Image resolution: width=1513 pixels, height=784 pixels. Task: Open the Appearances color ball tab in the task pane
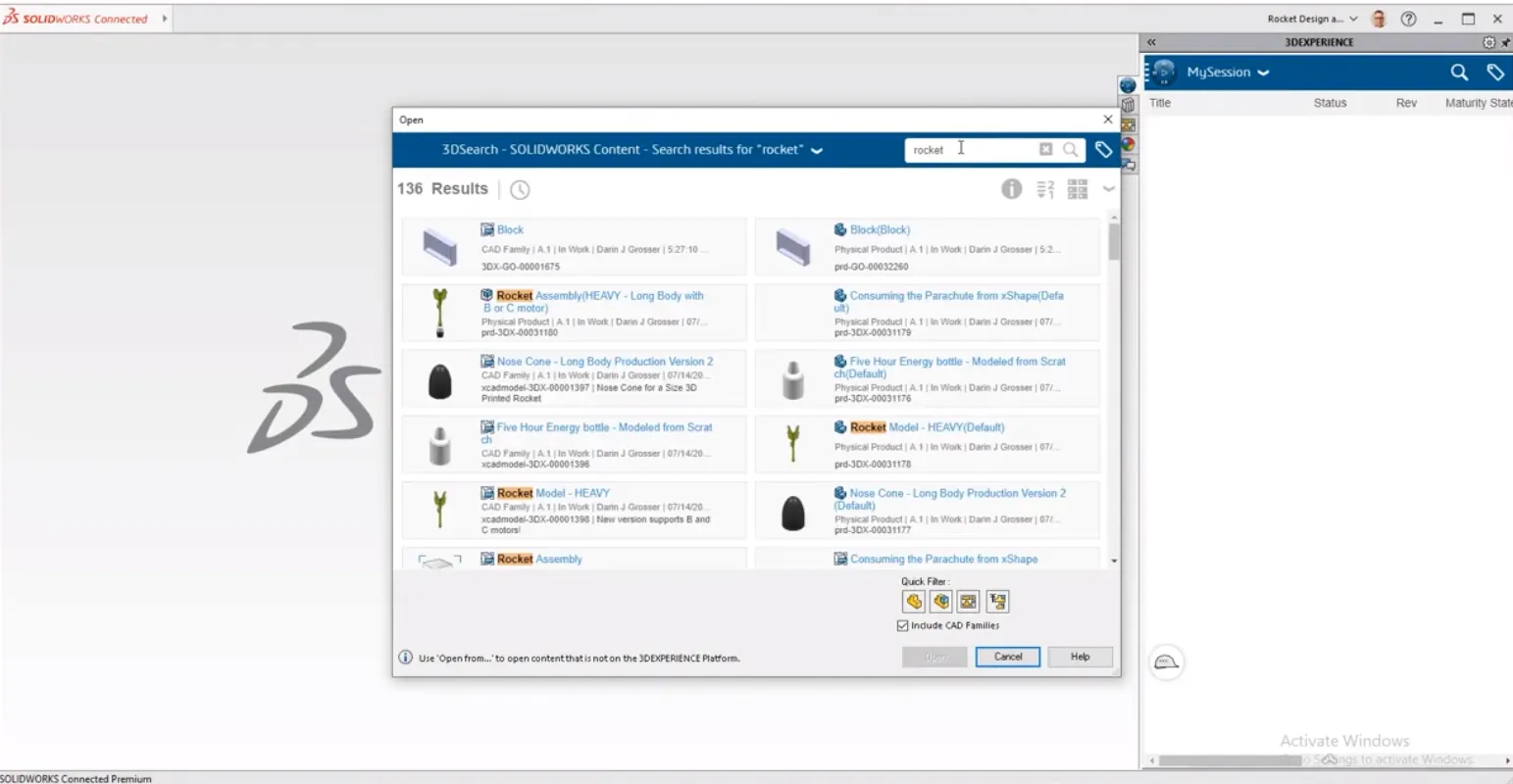(1128, 145)
